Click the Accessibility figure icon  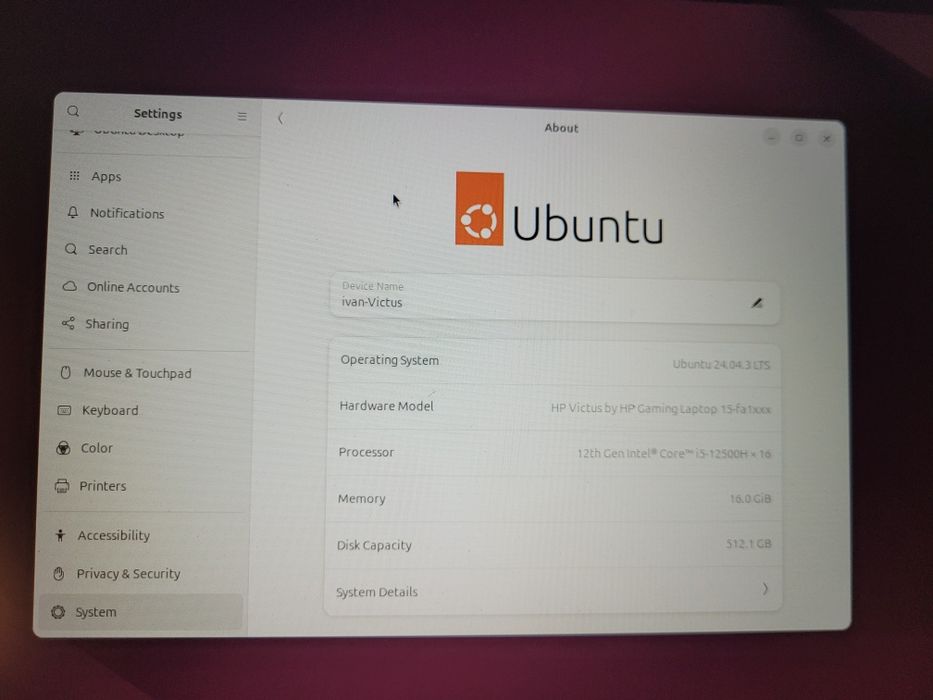(60, 535)
